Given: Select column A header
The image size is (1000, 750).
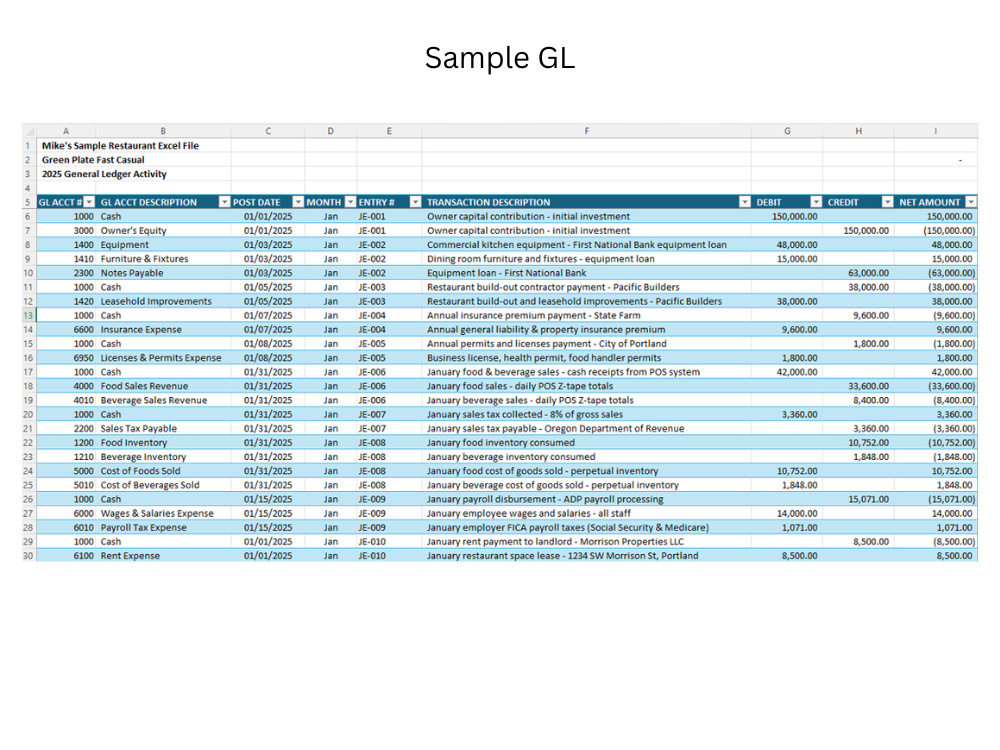Looking at the screenshot, I should (x=66, y=131).
